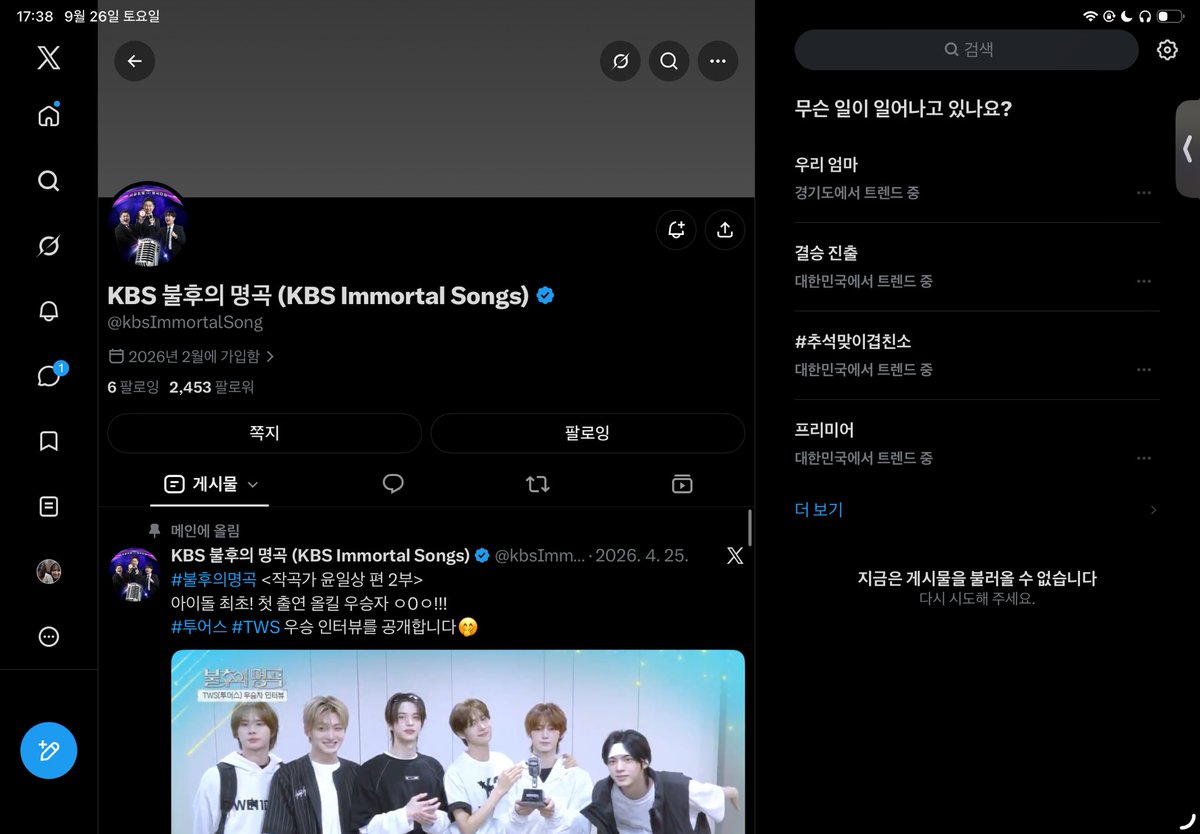Open own profile avatar in sidebar
Viewport: 1200px width, 834px height.
tap(48, 572)
